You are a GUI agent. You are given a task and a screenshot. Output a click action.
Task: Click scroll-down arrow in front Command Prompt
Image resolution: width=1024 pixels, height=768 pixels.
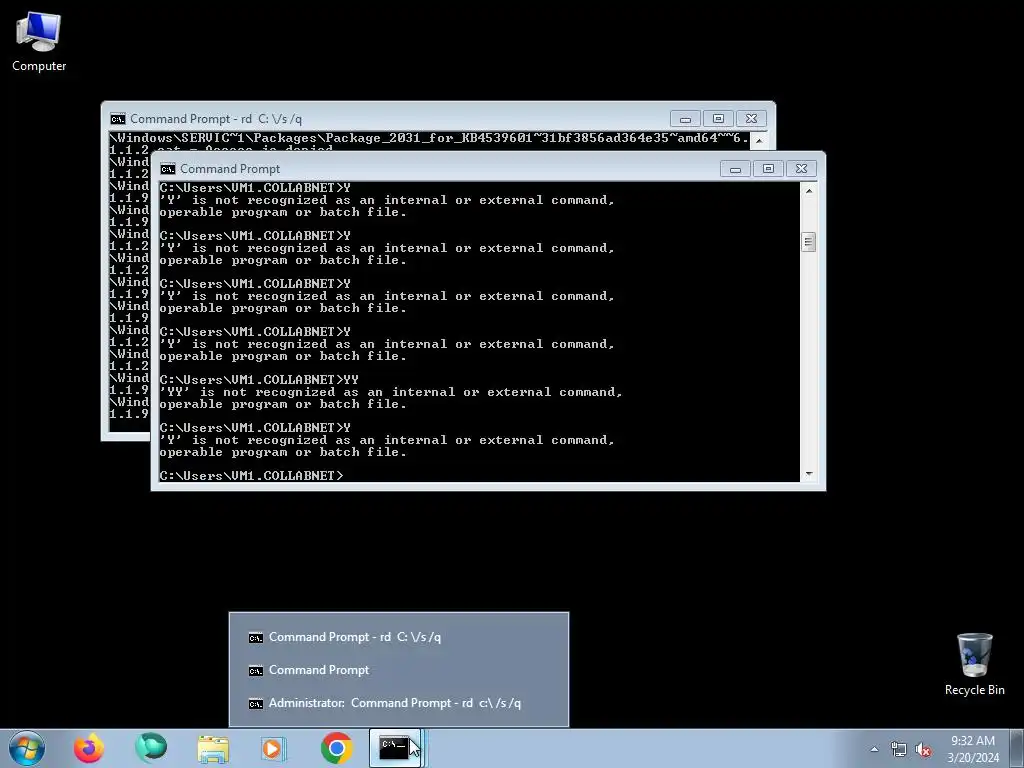pyautogui.click(x=808, y=474)
